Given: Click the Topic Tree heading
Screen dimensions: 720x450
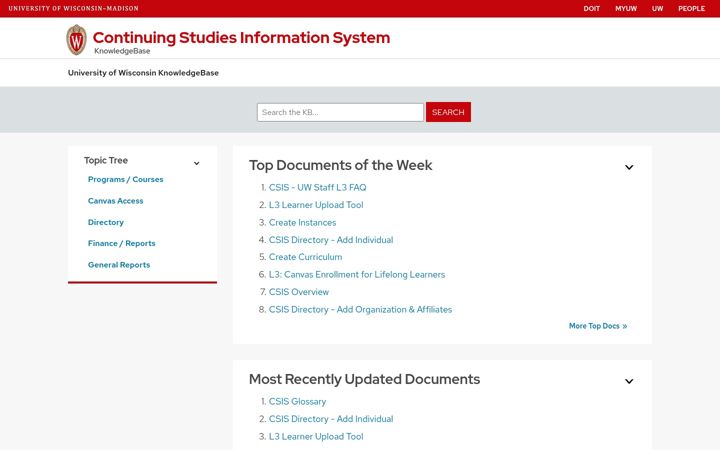Looking at the screenshot, I should click(x=106, y=160).
